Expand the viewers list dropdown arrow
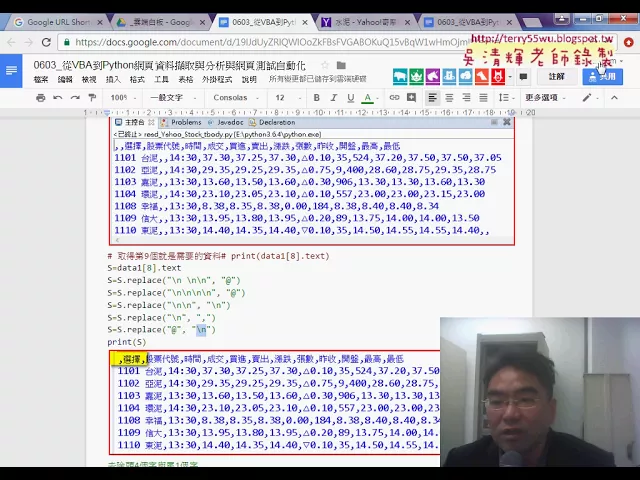 [510, 76]
